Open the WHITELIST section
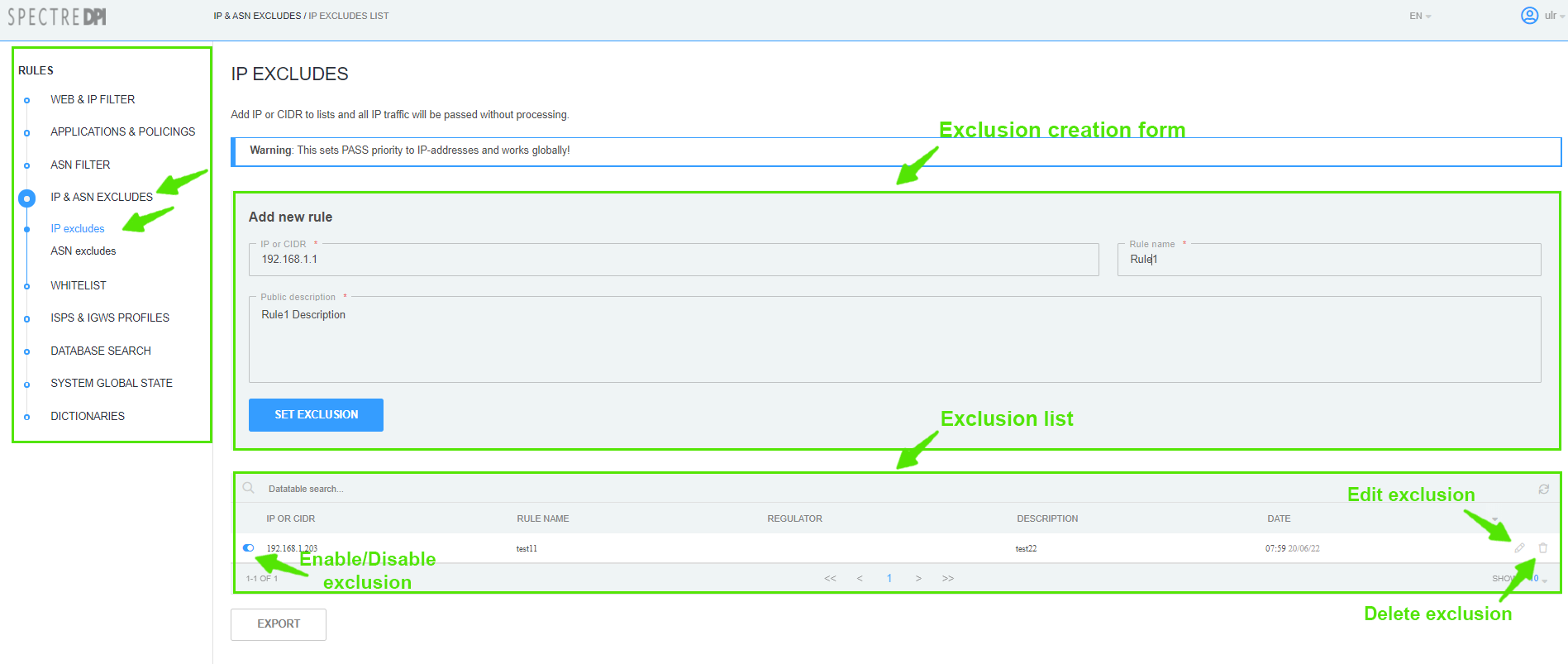The height and width of the screenshot is (664, 1568). tap(79, 285)
